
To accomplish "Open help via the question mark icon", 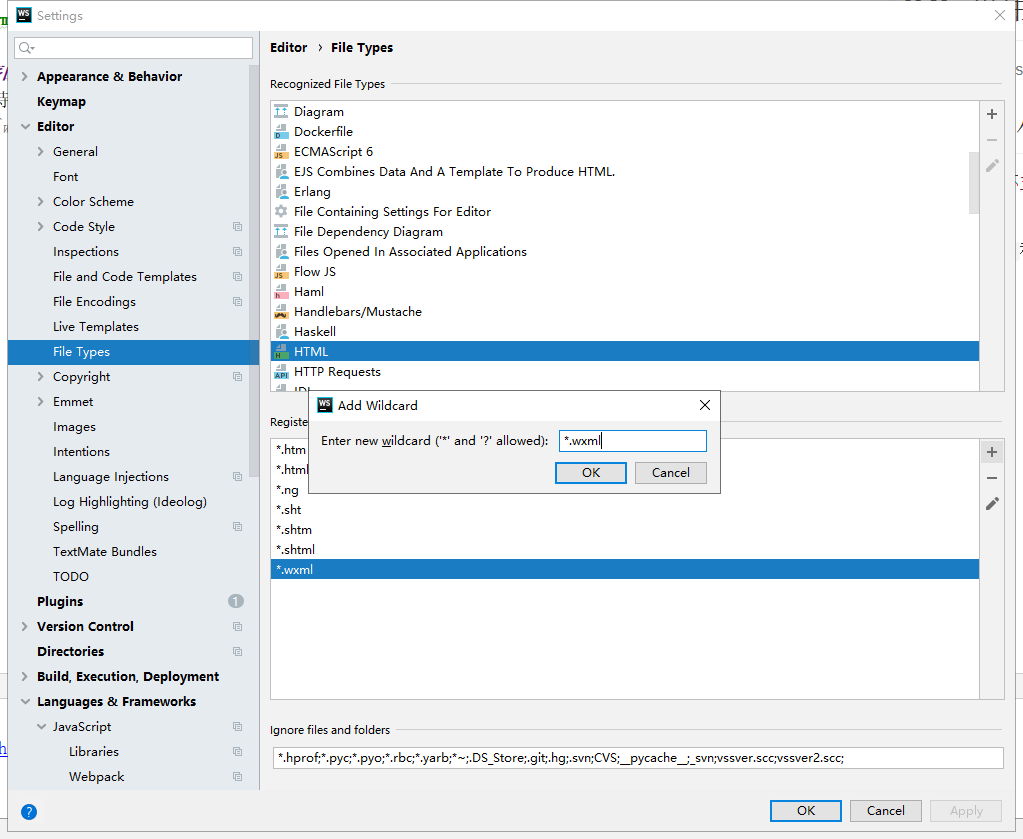I will [29, 812].
